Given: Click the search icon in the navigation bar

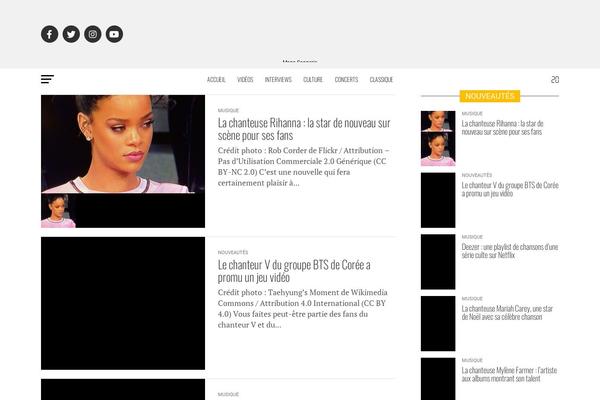Looking at the screenshot, I should click(555, 79).
